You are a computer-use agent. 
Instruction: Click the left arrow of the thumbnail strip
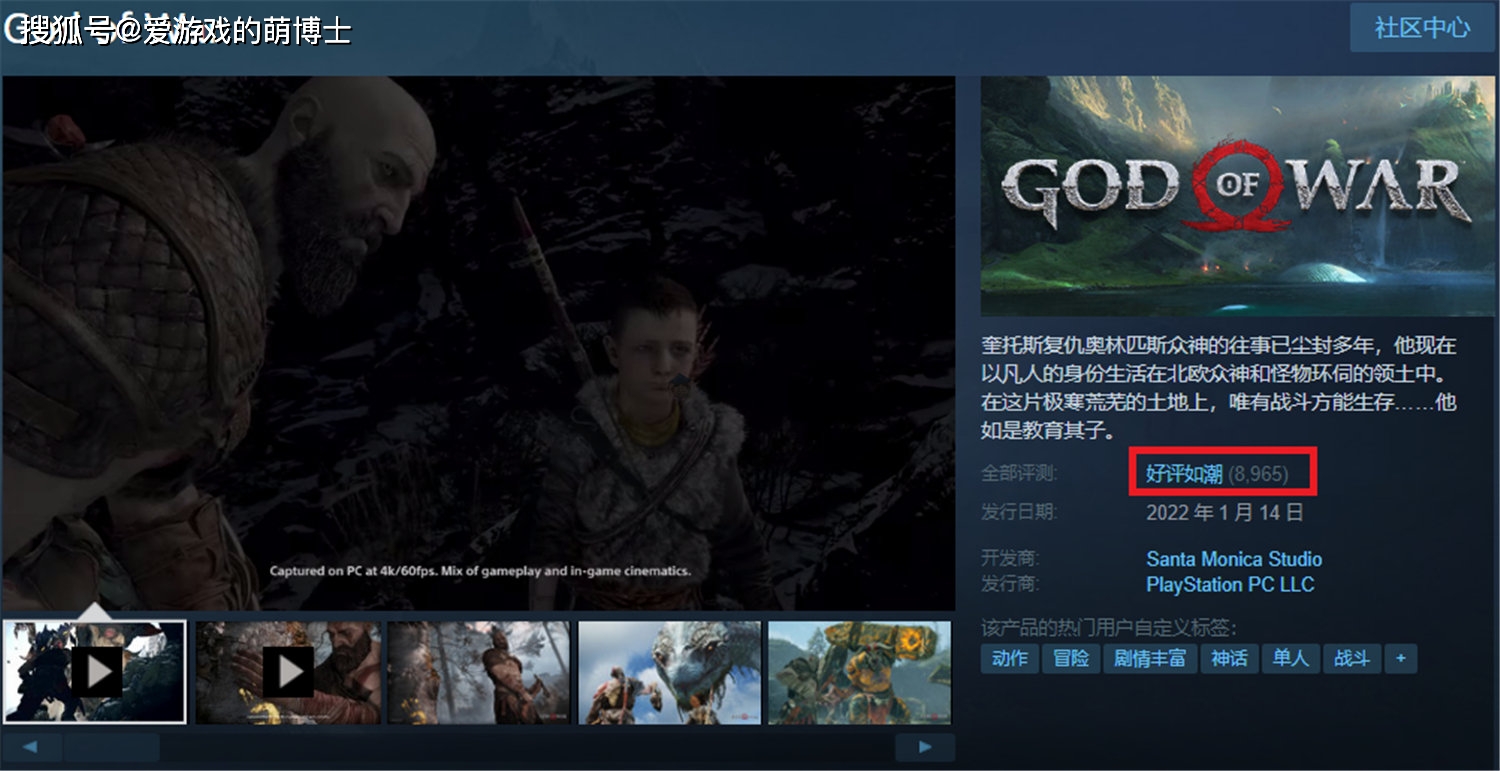tap(31, 747)
